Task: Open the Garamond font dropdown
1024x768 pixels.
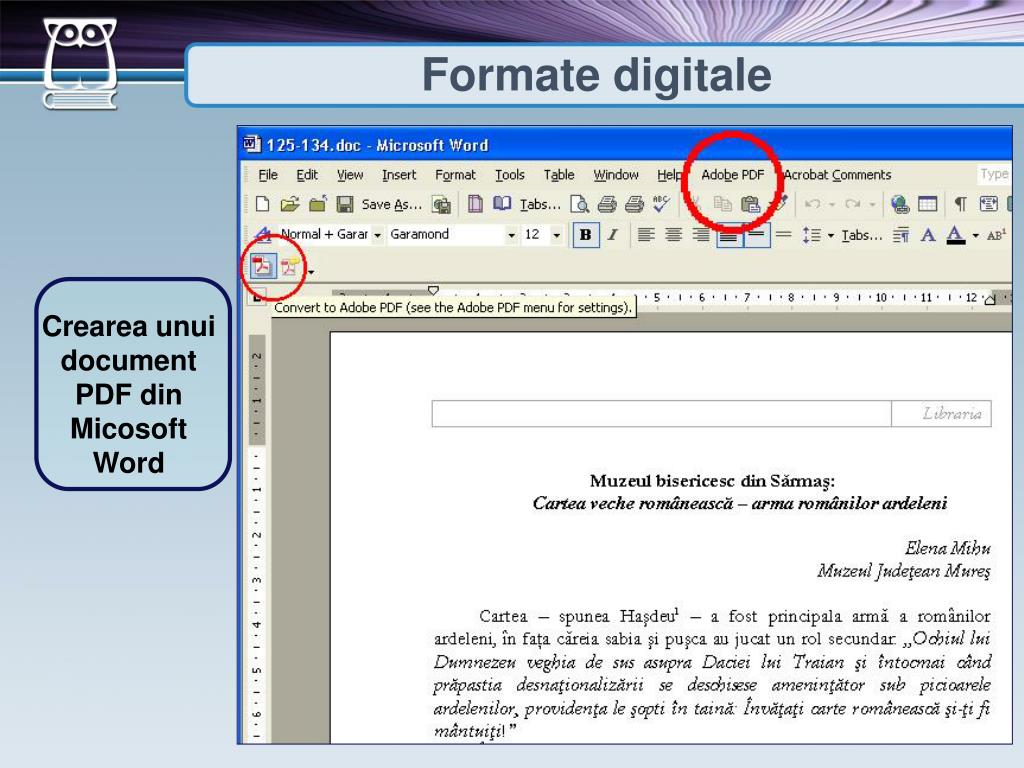Action: coord(511,235)
